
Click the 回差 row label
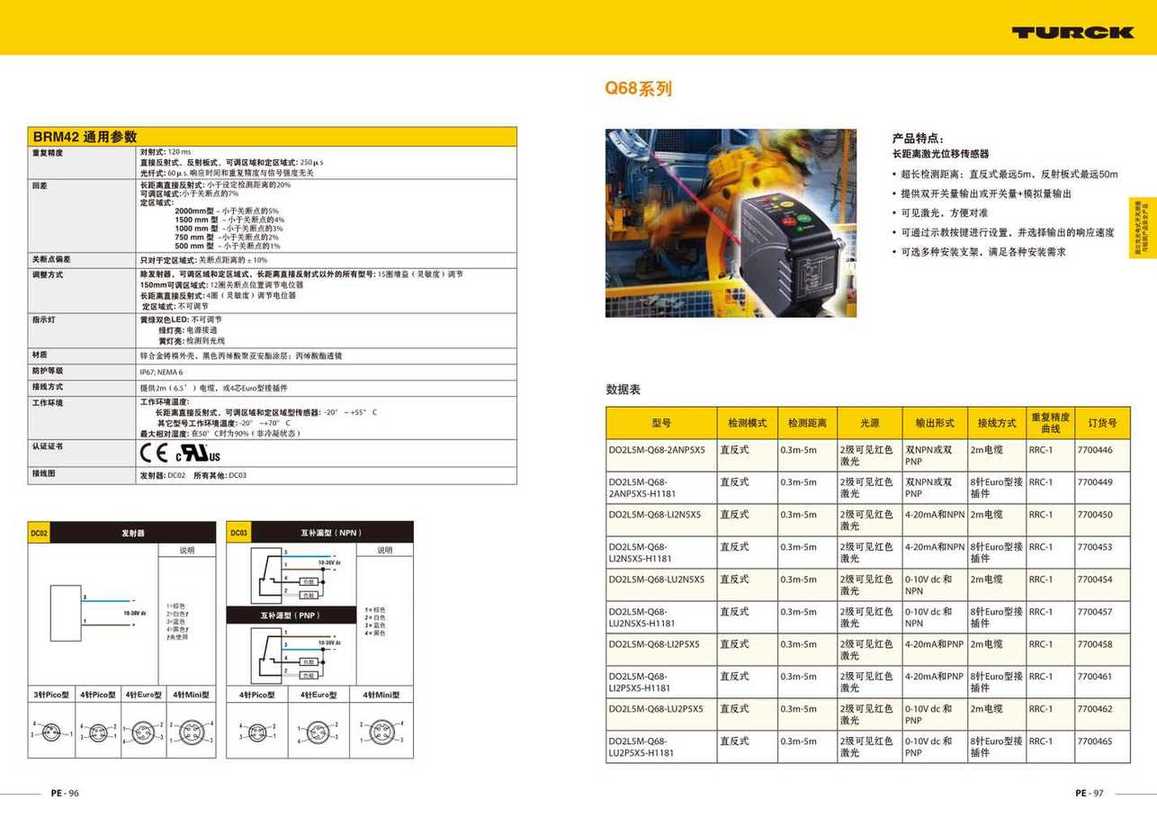[40, 186]
